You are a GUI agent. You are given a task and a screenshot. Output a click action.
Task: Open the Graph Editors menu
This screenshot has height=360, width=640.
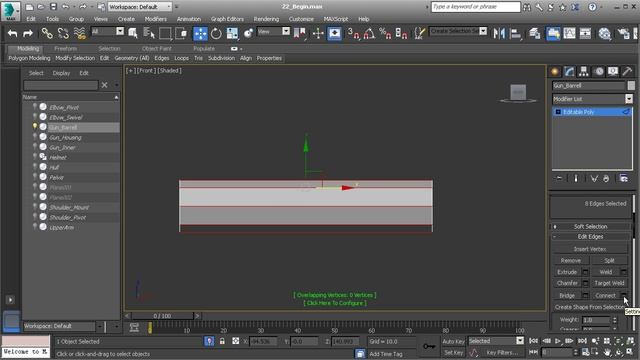coord(227,19)
